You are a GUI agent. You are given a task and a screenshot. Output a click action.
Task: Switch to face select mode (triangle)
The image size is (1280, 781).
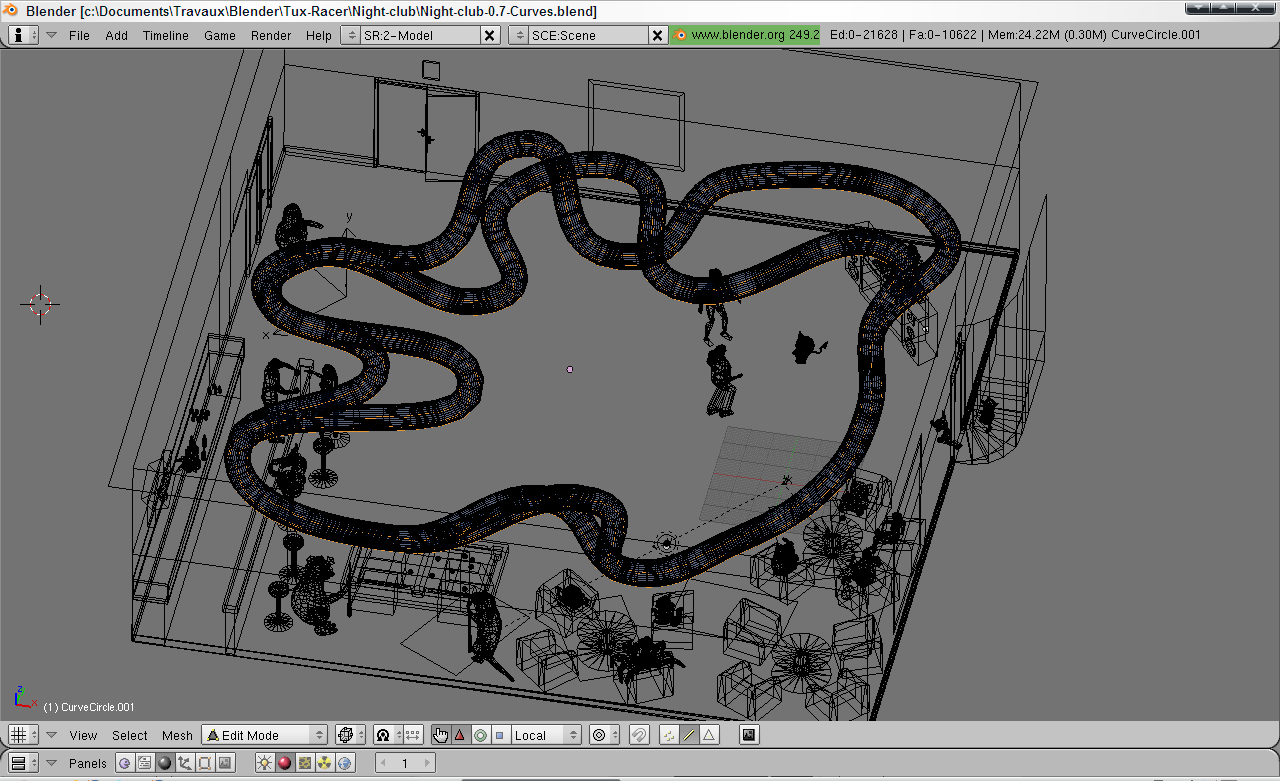[708, 735]
